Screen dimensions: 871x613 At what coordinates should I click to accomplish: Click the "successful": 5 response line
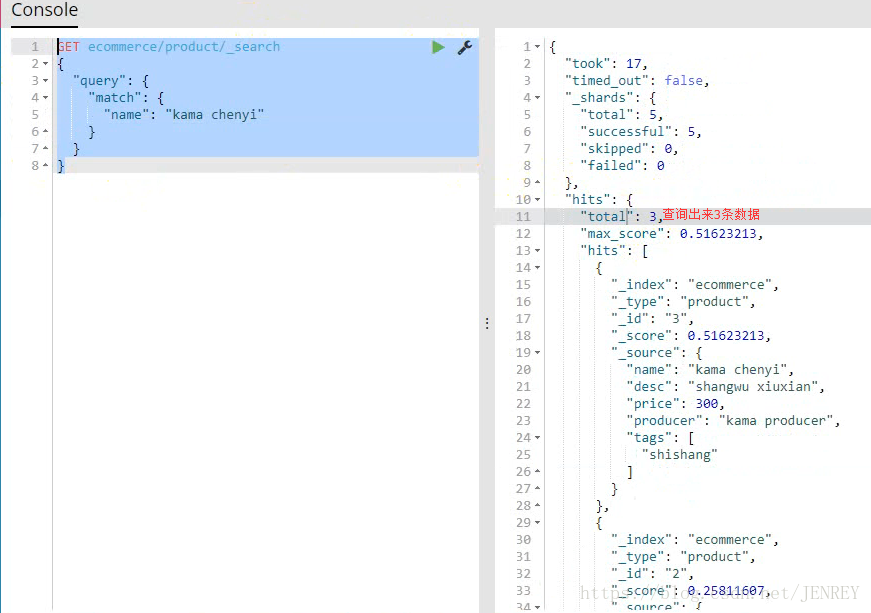tap(641, 132)
